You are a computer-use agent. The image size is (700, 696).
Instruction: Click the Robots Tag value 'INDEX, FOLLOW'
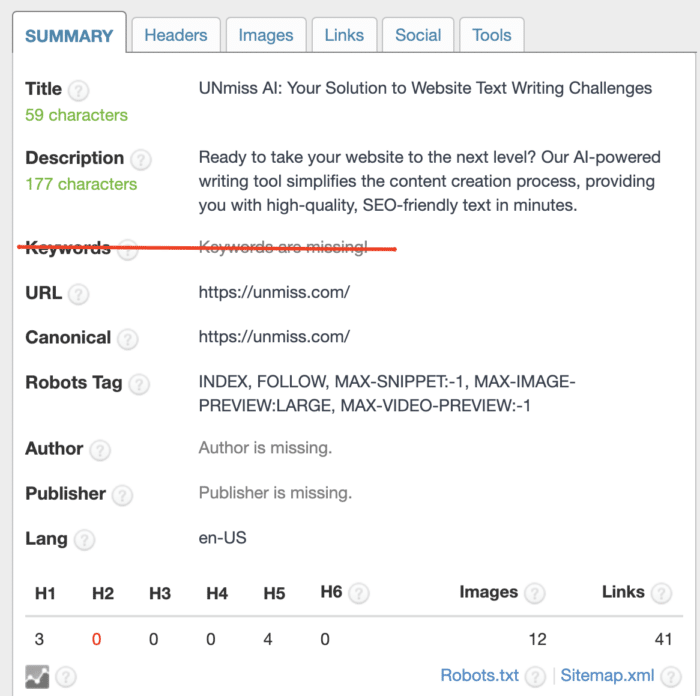(387, 393)
